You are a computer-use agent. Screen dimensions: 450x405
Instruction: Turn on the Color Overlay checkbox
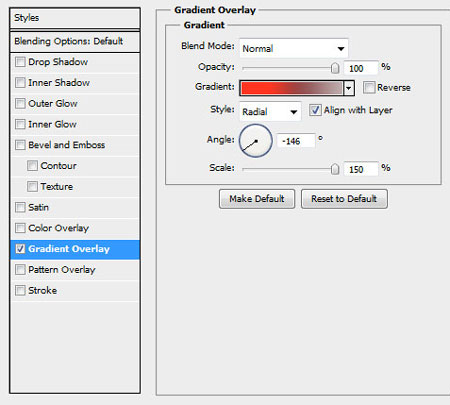(x=20, y=228)
